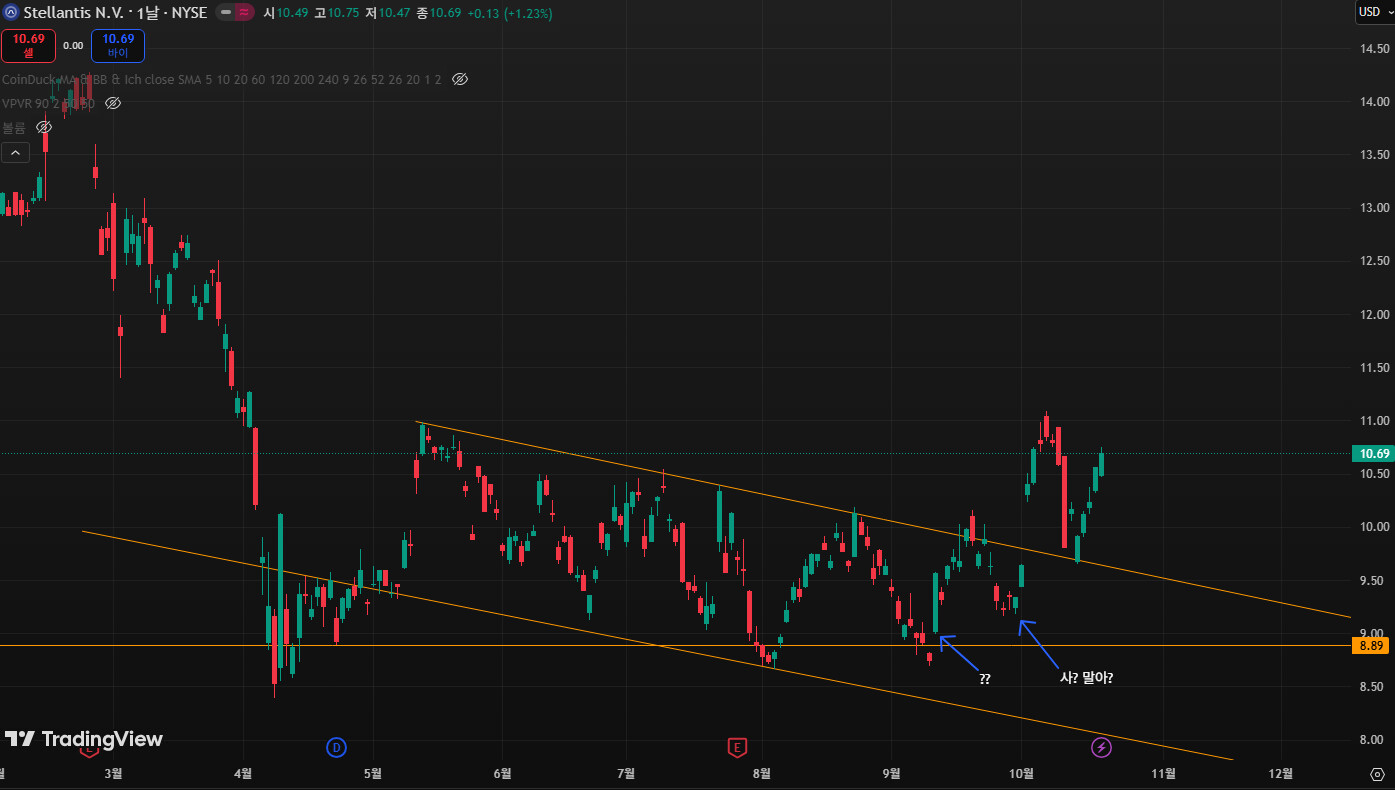Click the 10월 label on the time axis
Viewport: 1395px width, 790px height.
pos(1021,773)
